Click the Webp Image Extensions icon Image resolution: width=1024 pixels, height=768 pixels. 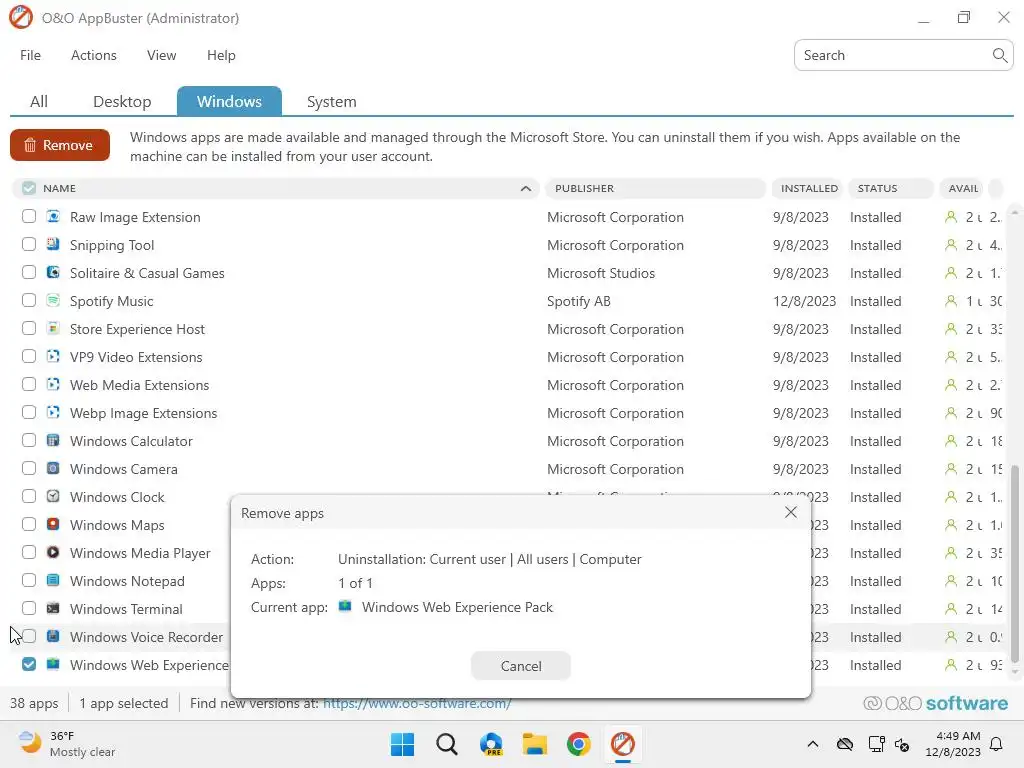click(53, 413)
